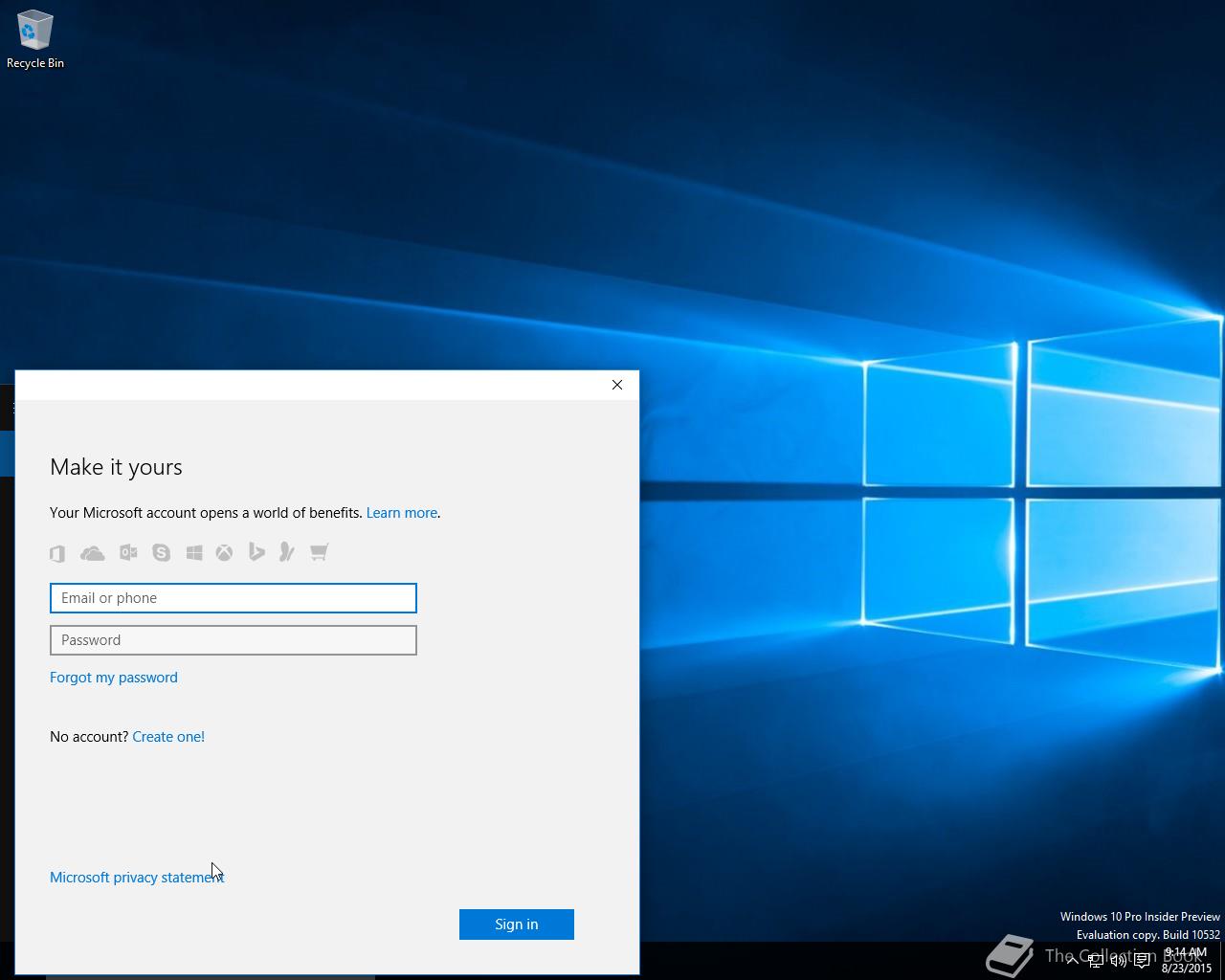Close the Make it yours dialog
Screen dimensions: 1225x980
coord(617,385)
